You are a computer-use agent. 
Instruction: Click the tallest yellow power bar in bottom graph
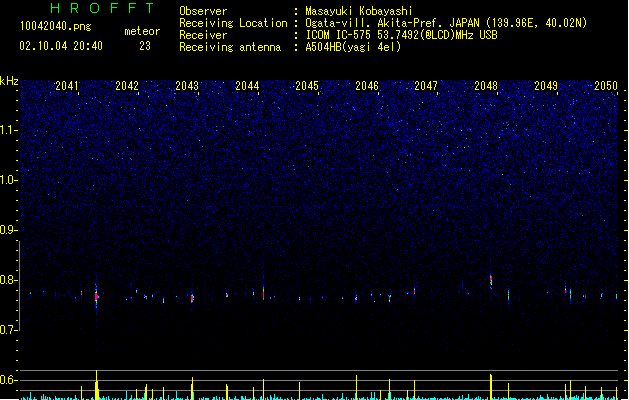96,385
